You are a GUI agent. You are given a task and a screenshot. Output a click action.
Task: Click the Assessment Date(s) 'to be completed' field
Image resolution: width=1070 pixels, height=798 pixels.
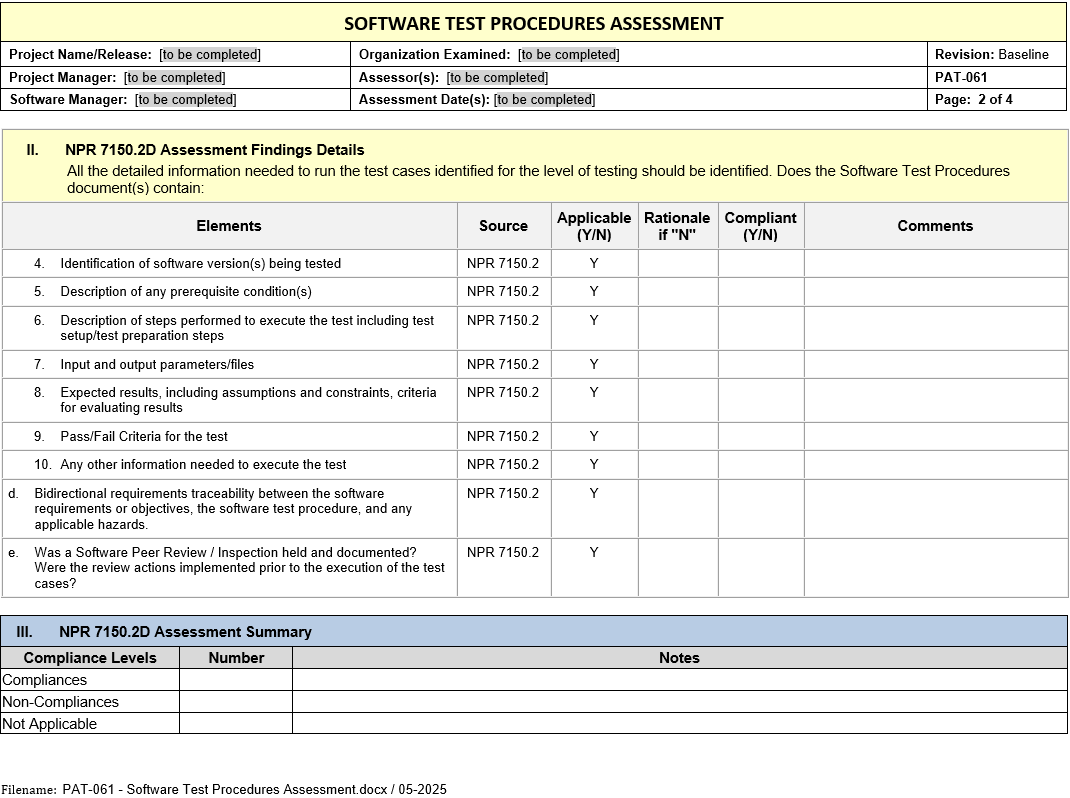tap(544, 99)
